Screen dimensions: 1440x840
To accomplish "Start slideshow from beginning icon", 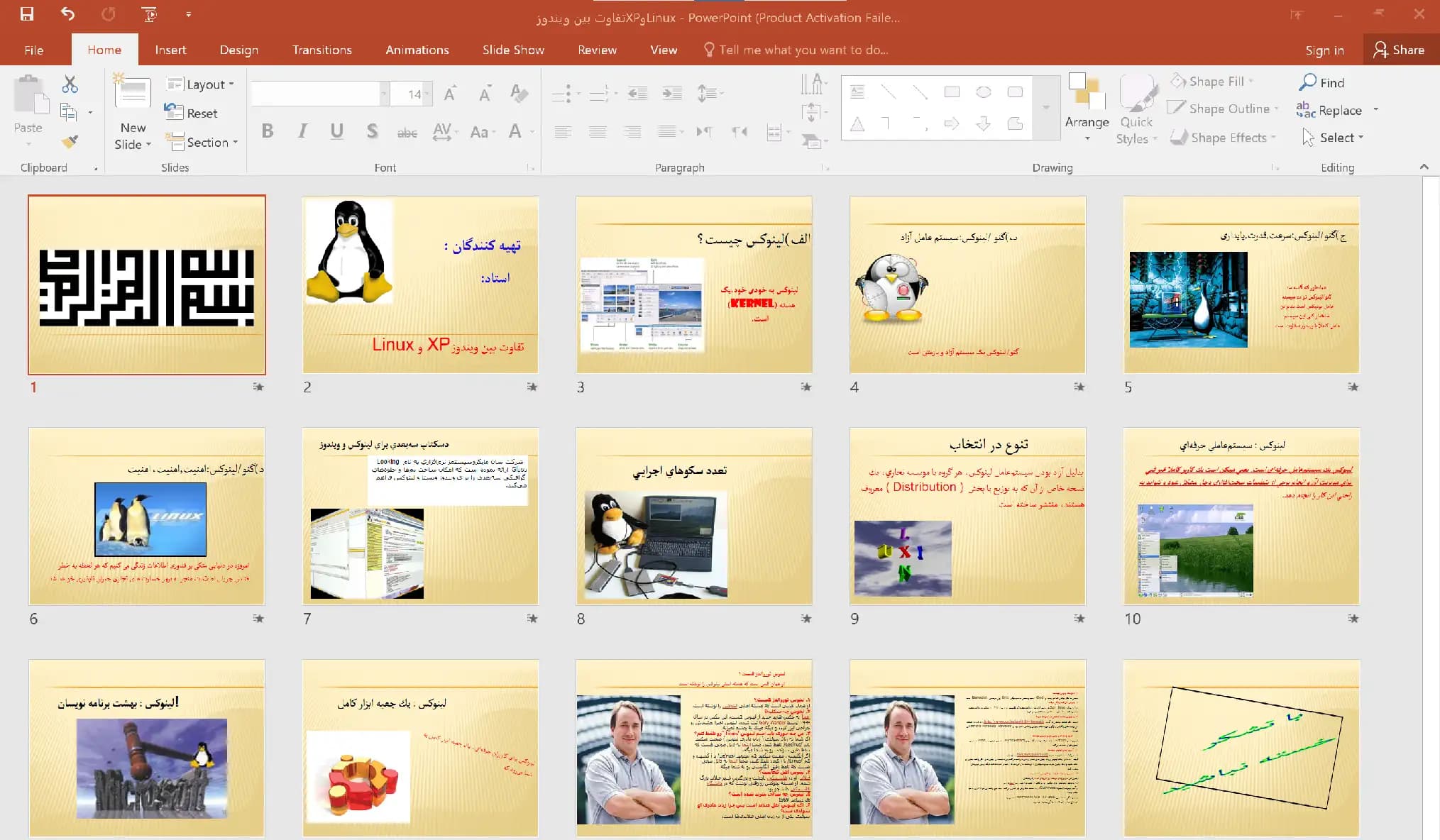I will click(x=149, y=14).
